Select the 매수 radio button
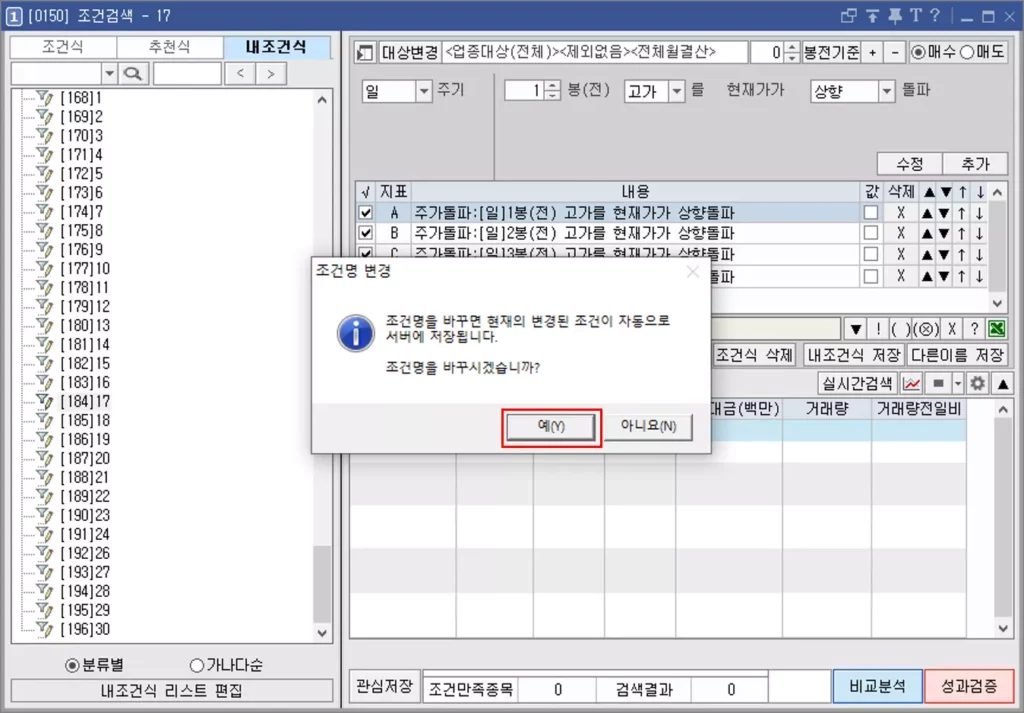The width and height of the screenshot is (1024, 713). [918, 52]
